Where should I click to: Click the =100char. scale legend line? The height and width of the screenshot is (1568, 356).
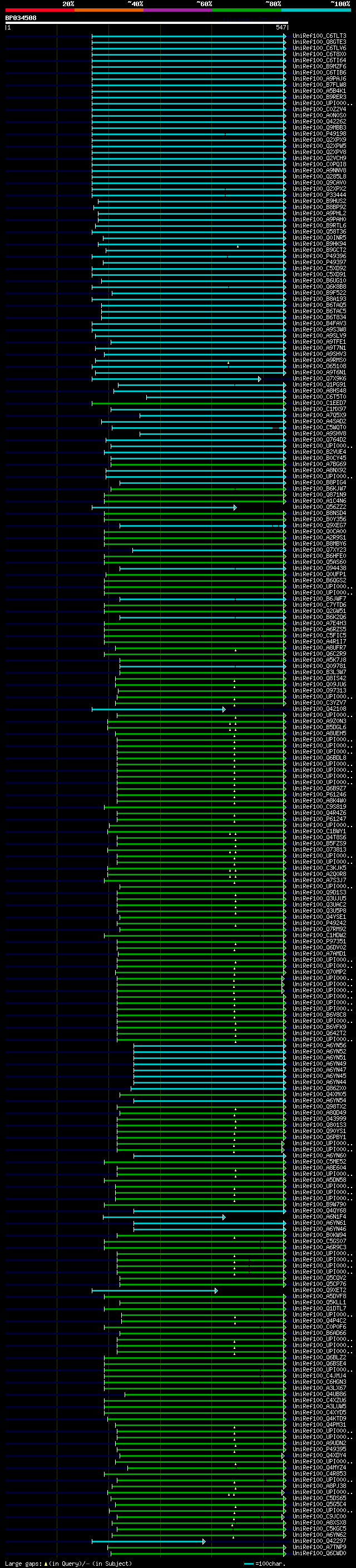[248, 1564]
